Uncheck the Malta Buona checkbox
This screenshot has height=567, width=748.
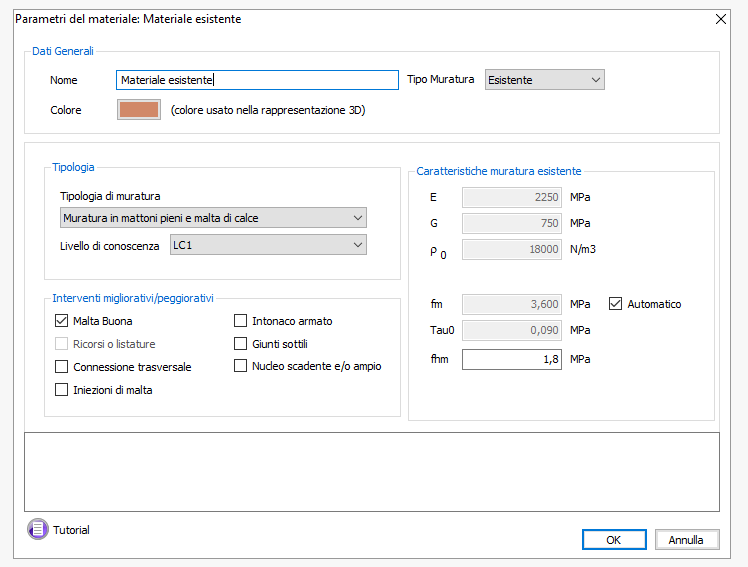[62, 321]
